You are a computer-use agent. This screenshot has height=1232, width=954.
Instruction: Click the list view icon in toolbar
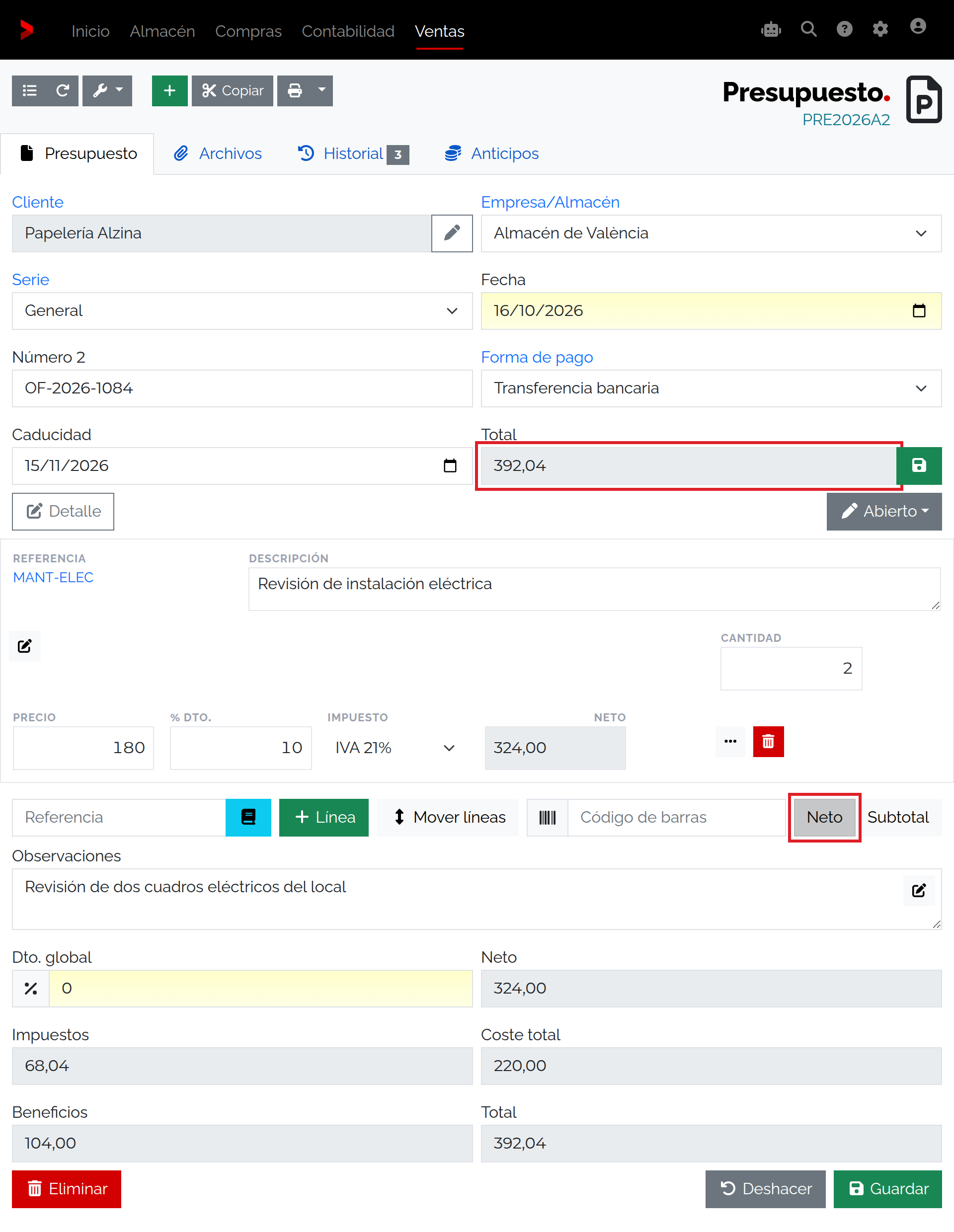click(x=29, y=91)
